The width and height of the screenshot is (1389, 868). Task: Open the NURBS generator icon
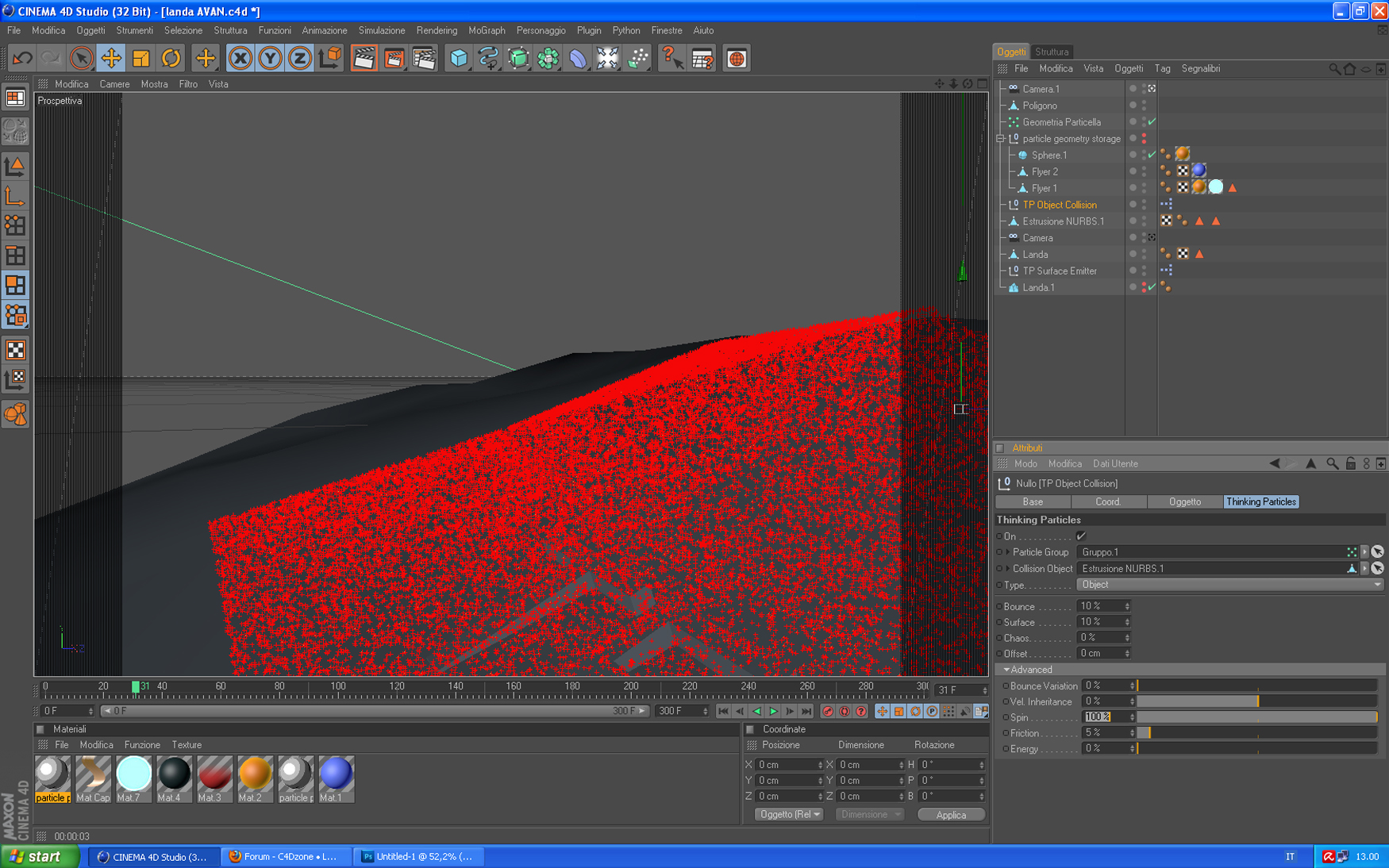[518, 58]
